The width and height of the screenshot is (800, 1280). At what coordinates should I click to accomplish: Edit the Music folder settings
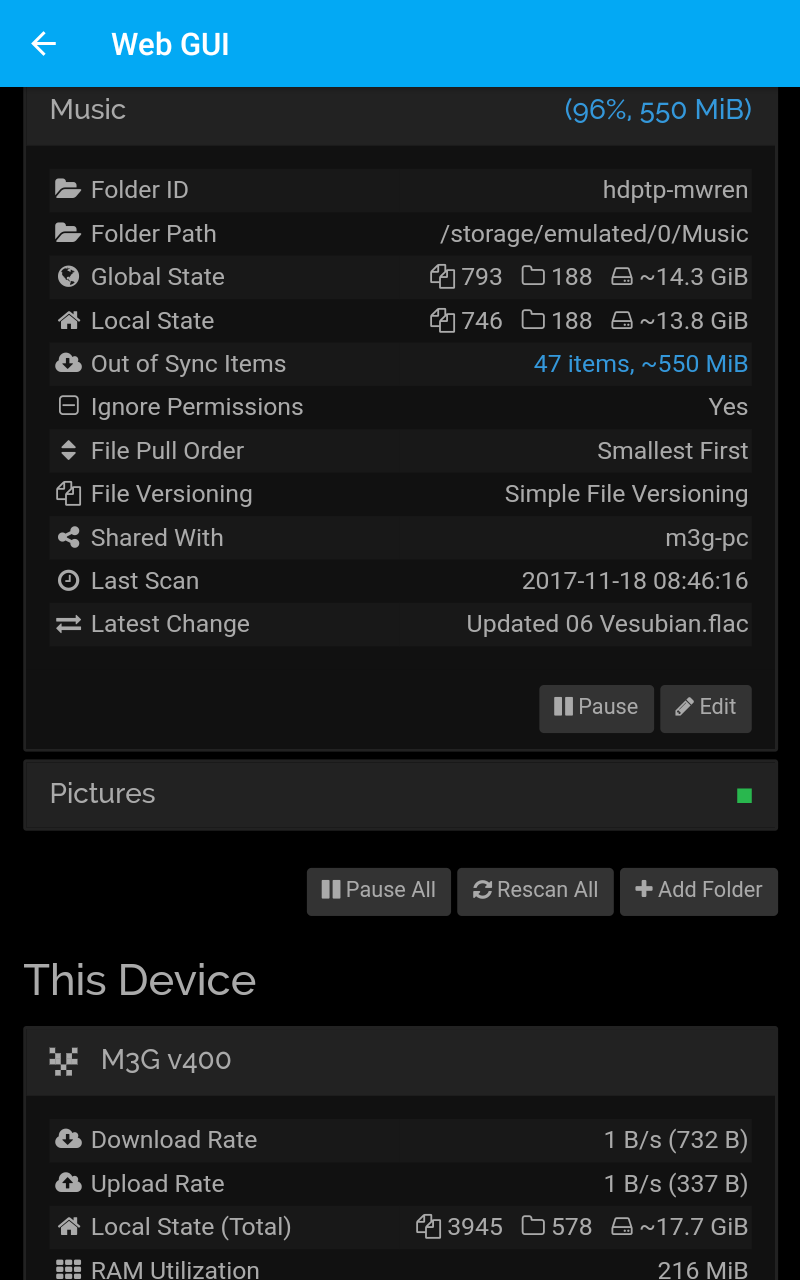pos(705,708)
